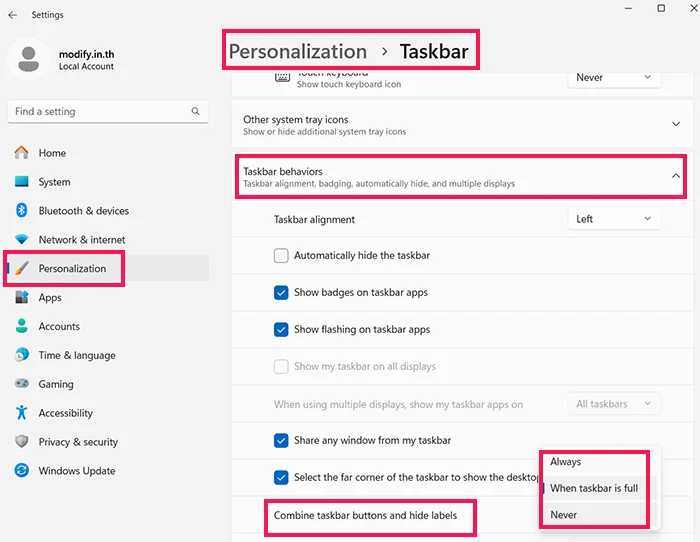
Task: Open Apps settings page
Action: coord(50,298)
